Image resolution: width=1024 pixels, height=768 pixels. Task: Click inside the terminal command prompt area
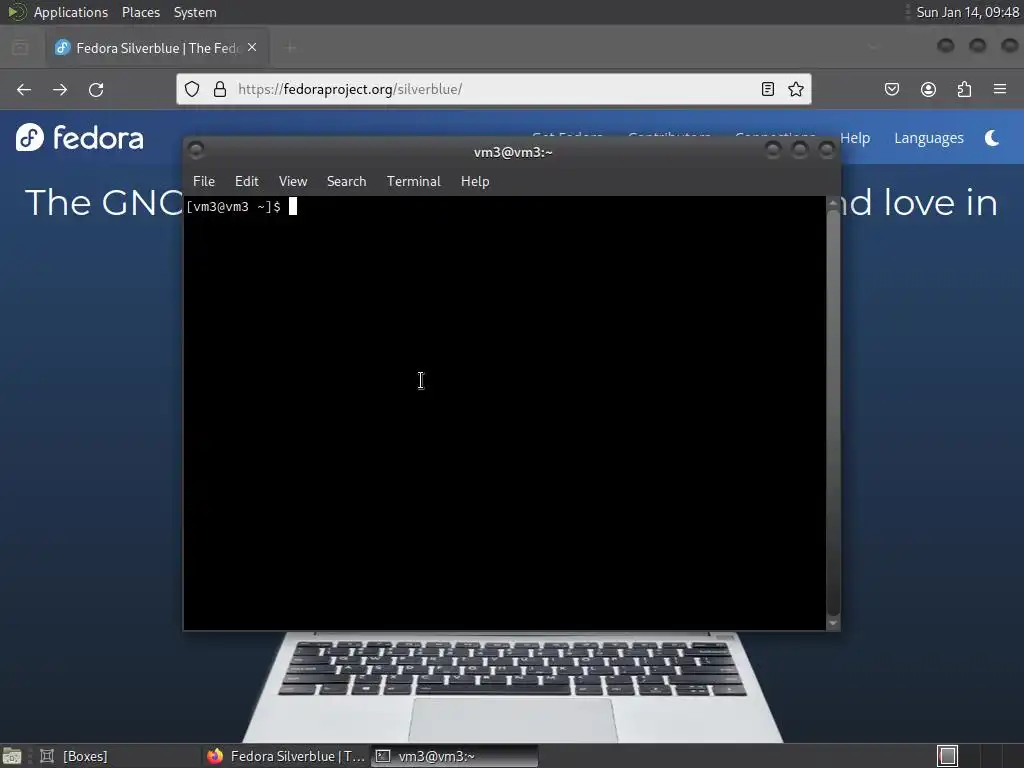504,413
